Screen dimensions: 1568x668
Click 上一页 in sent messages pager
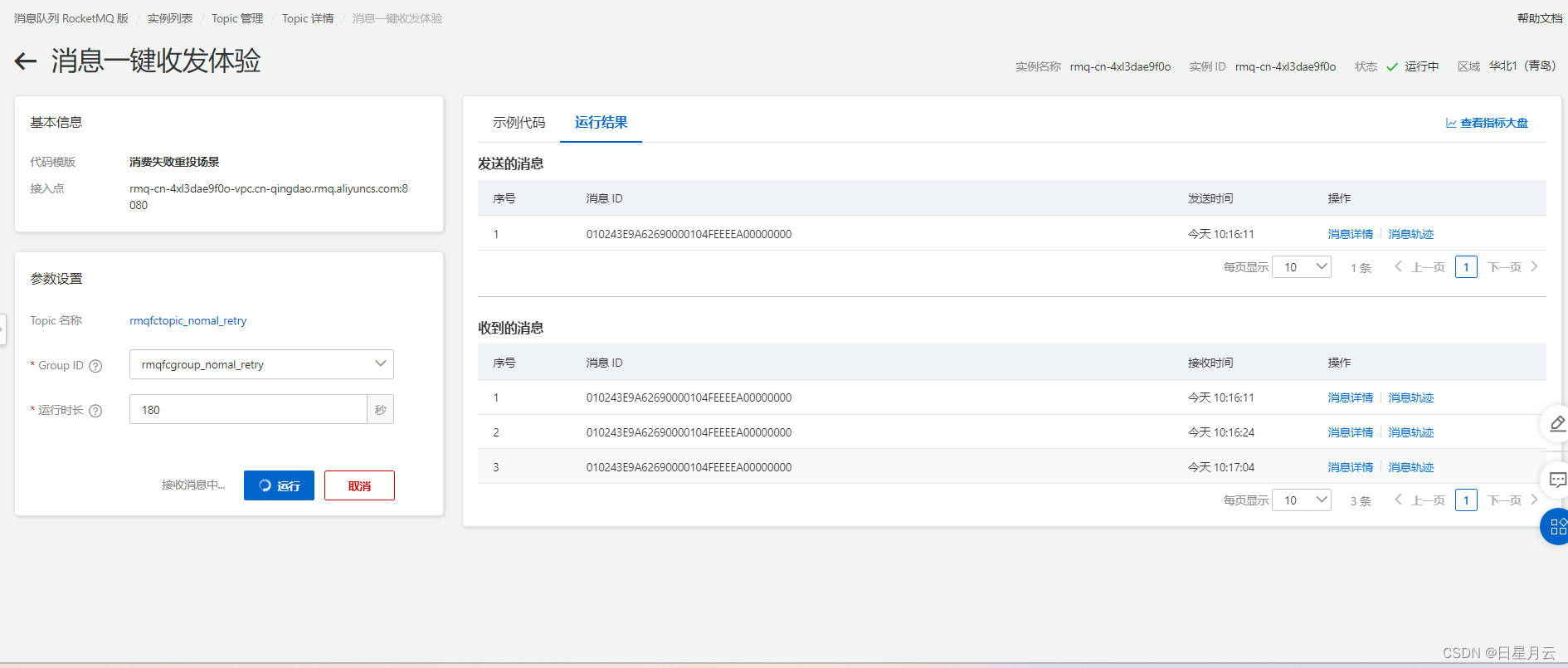1428,267
